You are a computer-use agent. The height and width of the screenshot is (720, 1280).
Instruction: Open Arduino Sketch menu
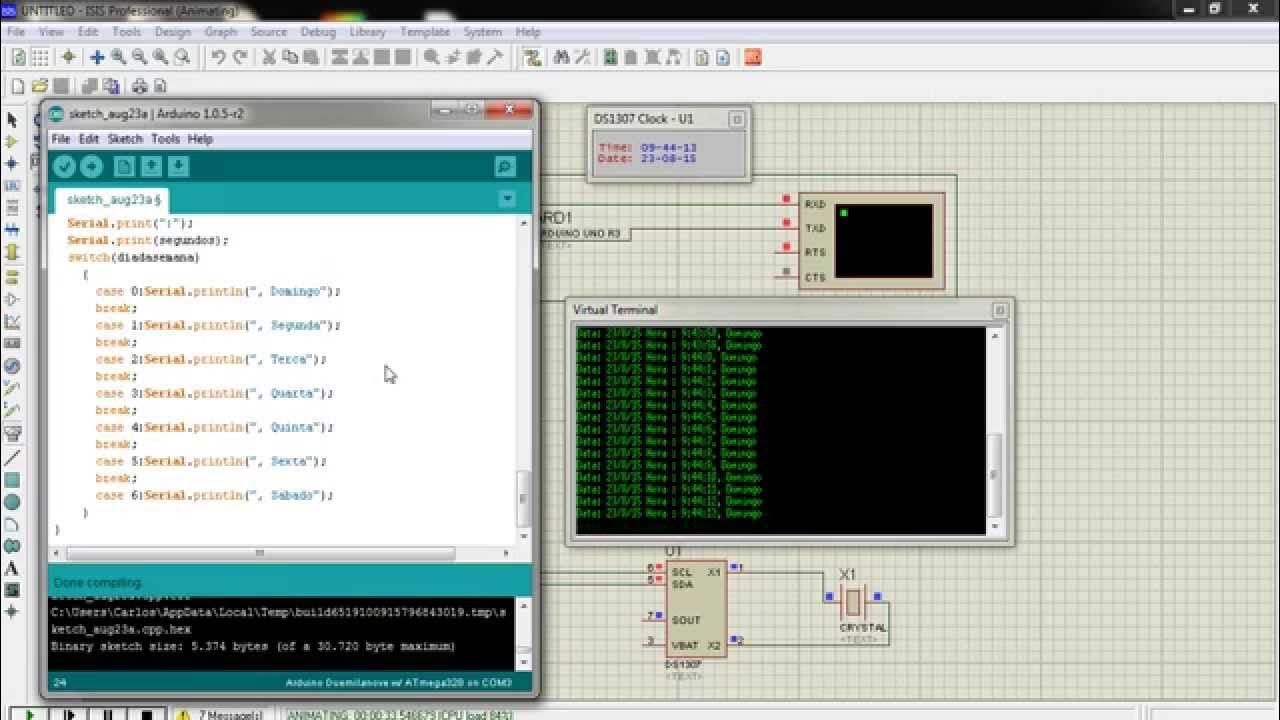125,139
